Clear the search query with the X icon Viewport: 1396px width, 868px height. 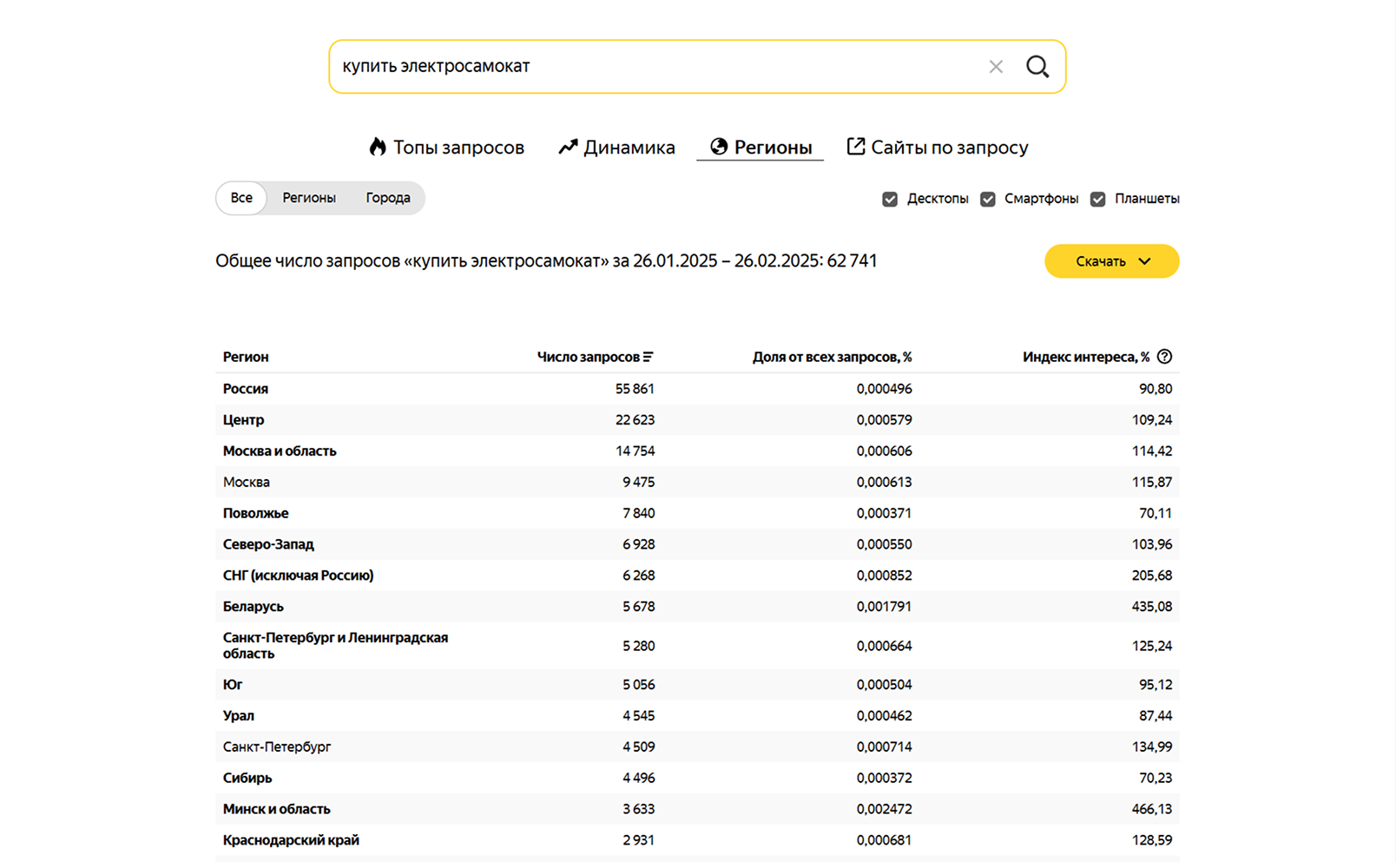click(996, 65)
